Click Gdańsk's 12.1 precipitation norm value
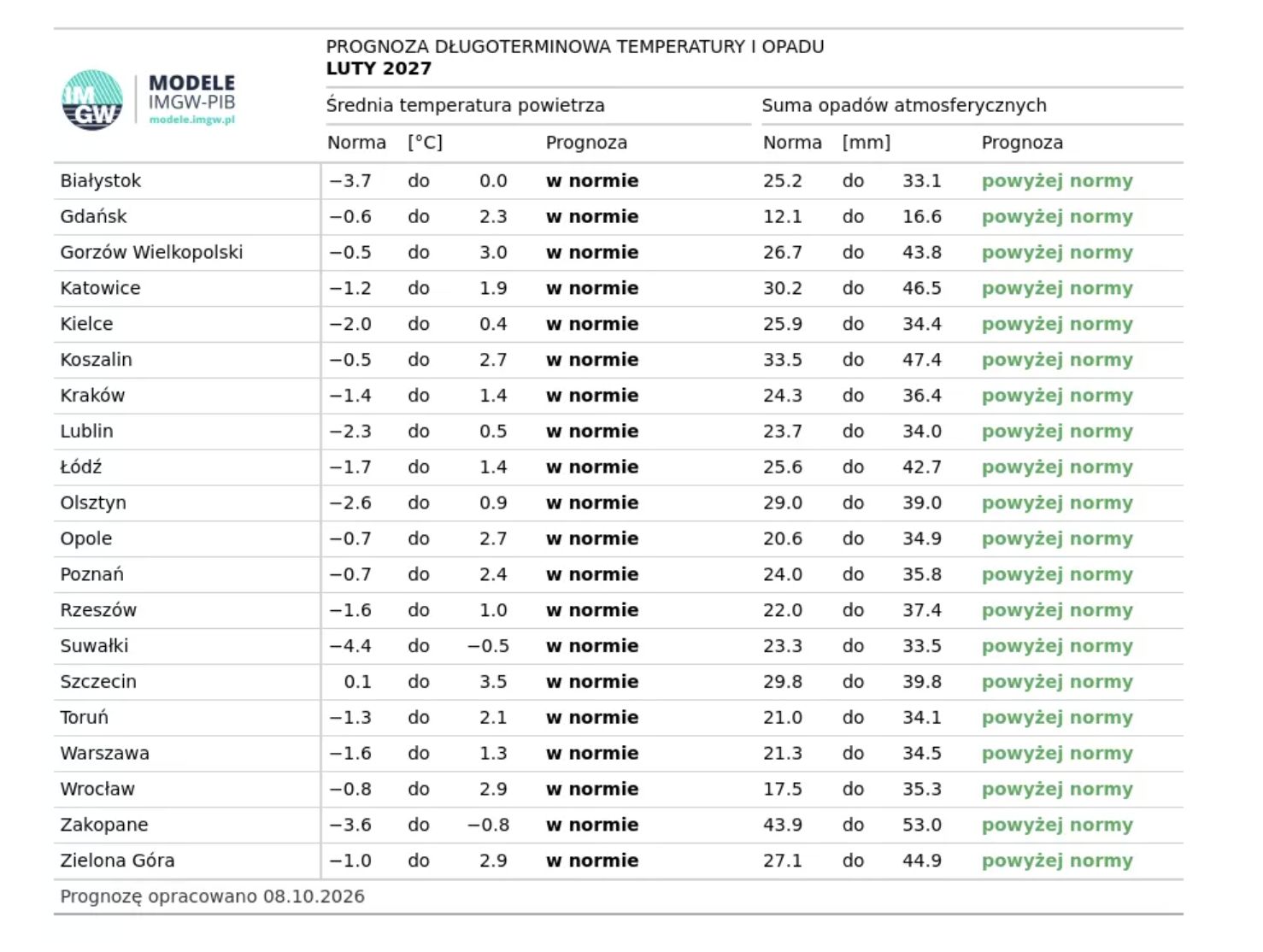The image size is (1263, 952). pos(783,217)
